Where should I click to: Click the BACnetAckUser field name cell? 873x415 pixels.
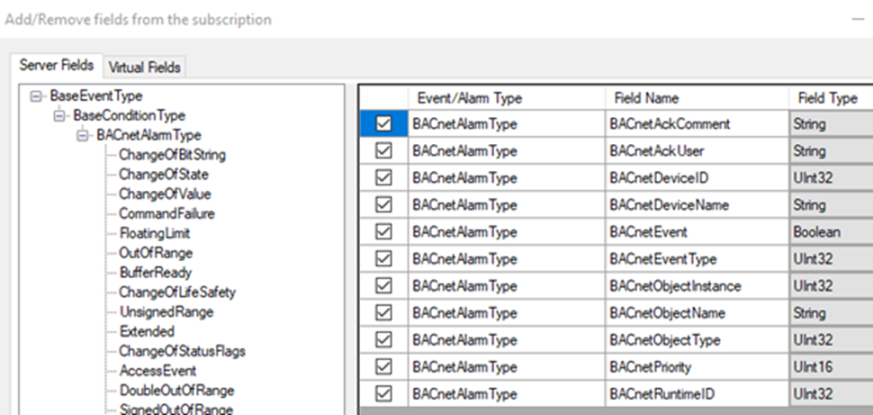pyautogui.click(x=697, y=151)
